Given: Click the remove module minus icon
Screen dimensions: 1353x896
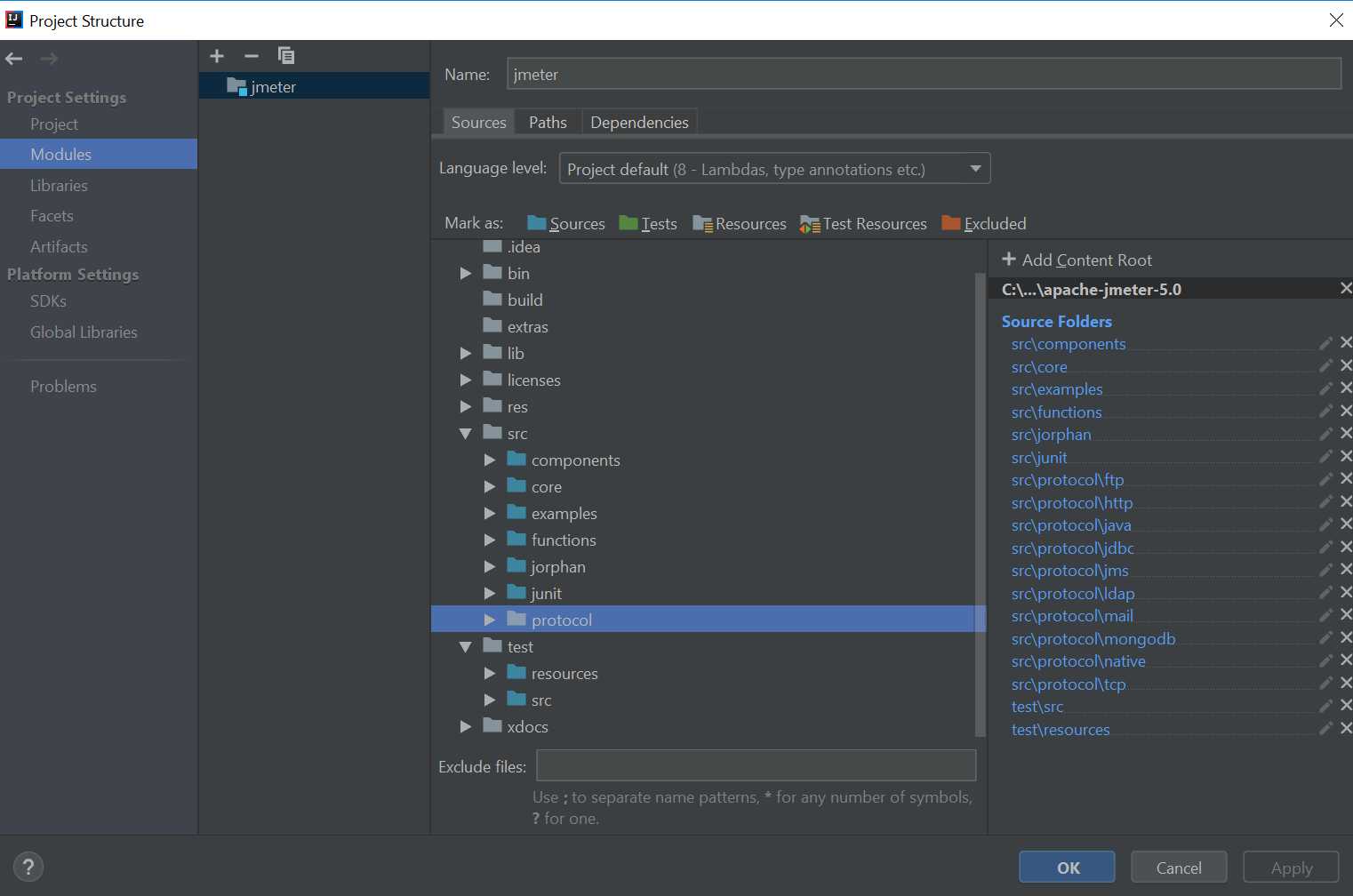Looking at the screenshot, I should pyautogui.click(x=252, y=56).
